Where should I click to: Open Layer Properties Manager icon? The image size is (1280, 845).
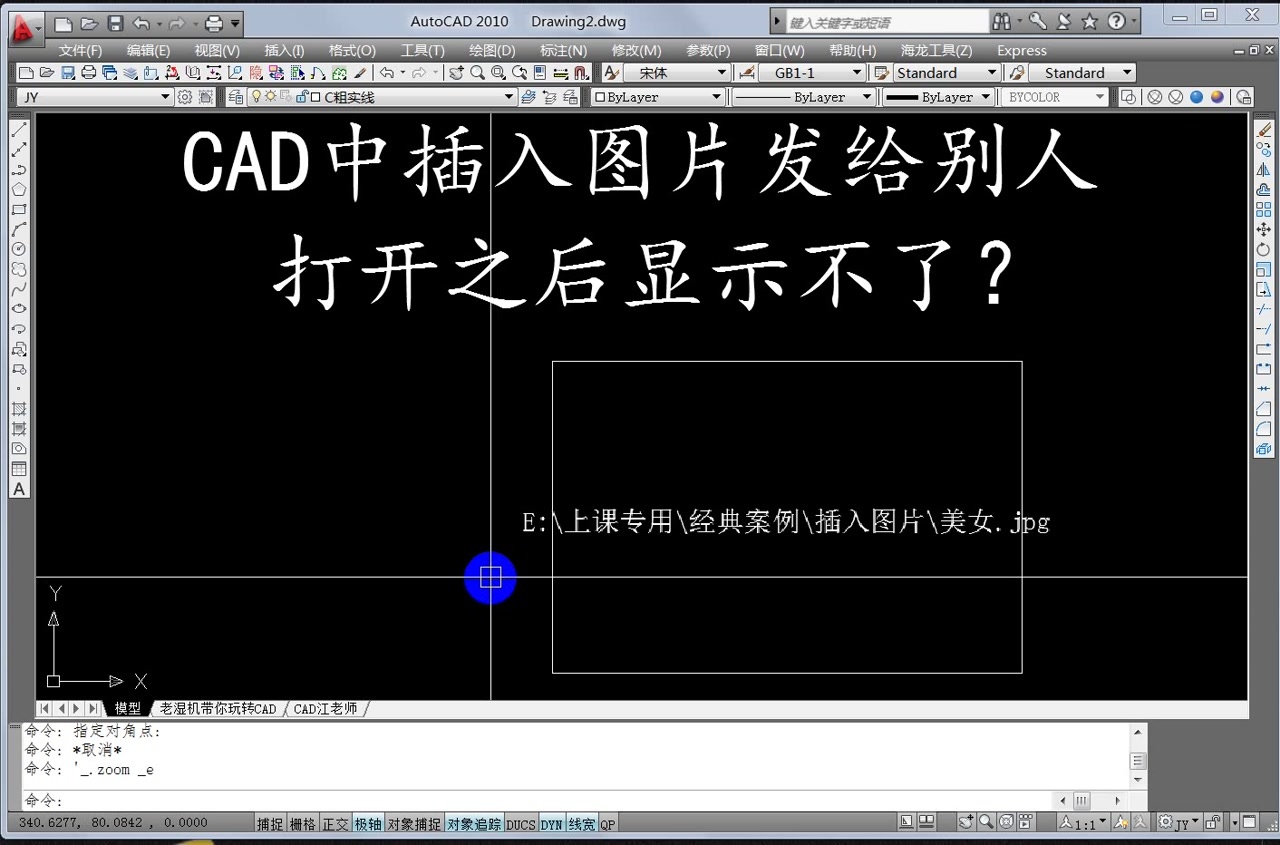point(236,97)
